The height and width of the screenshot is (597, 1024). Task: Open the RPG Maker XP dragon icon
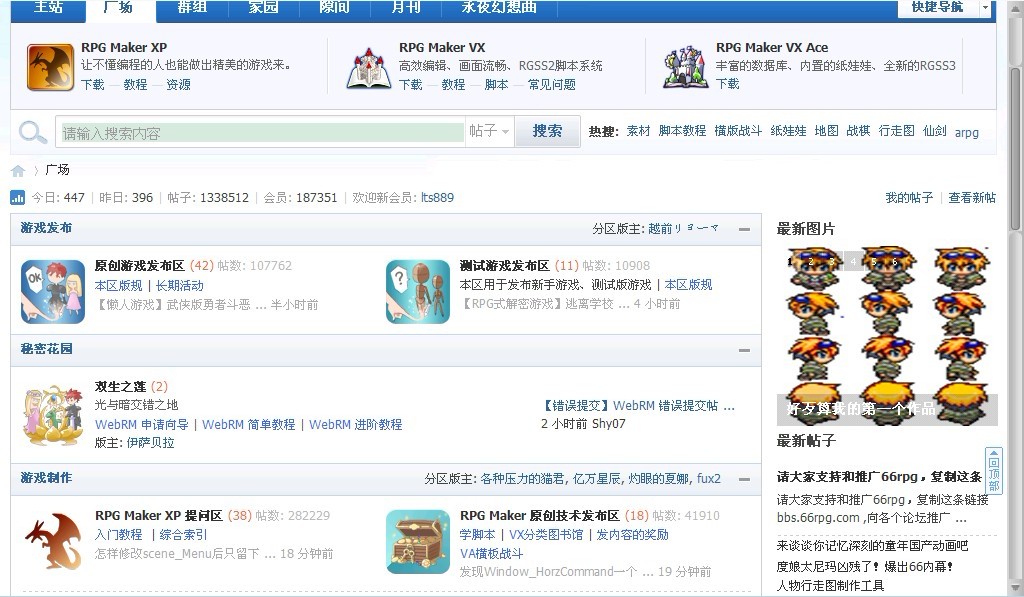click(x=50, y=67)
